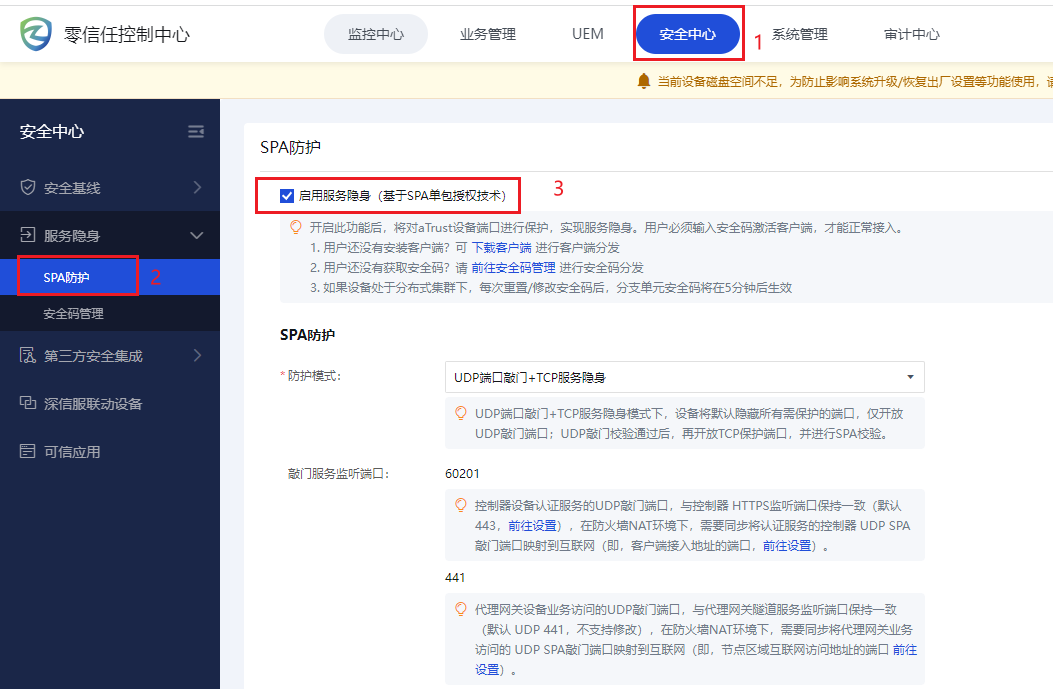The width and height of the screenshot is (1053, 689).
Task: Click the 下载客户端 link
Action: click(x=502, y=248)
